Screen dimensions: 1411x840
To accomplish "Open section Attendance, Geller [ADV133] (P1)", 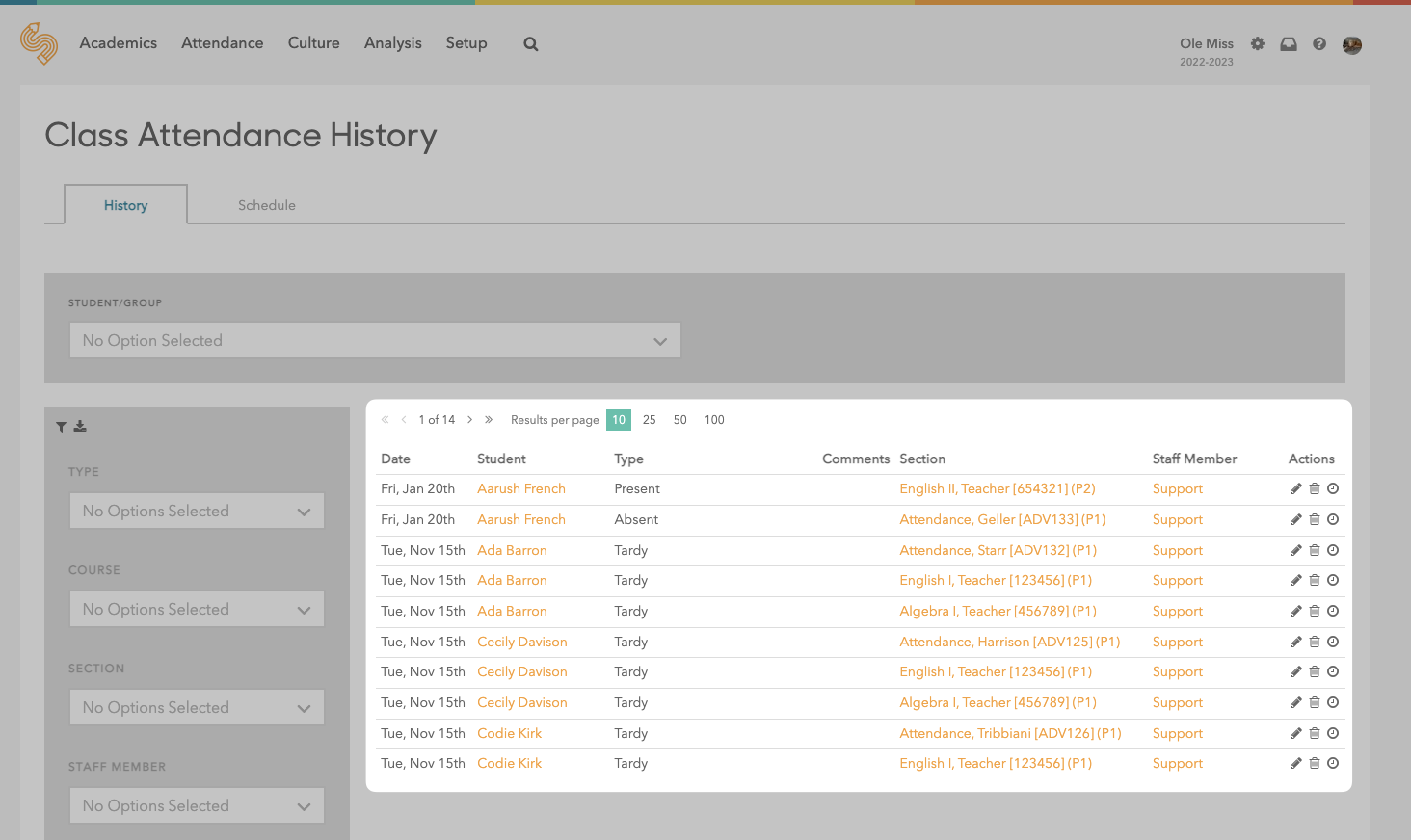I will [x=1002, y=519].
